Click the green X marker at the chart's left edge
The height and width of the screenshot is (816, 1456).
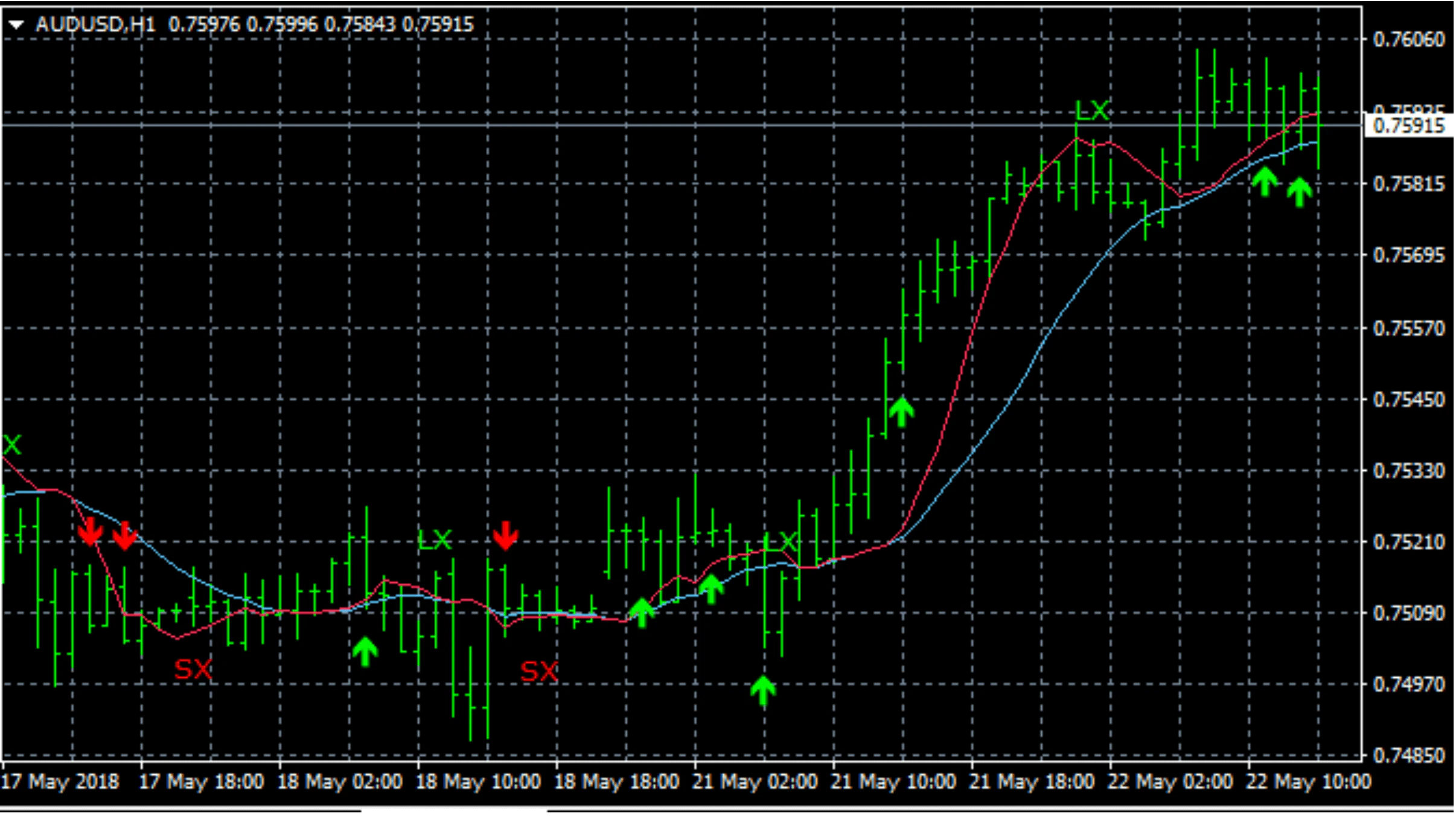pos(12,445)
